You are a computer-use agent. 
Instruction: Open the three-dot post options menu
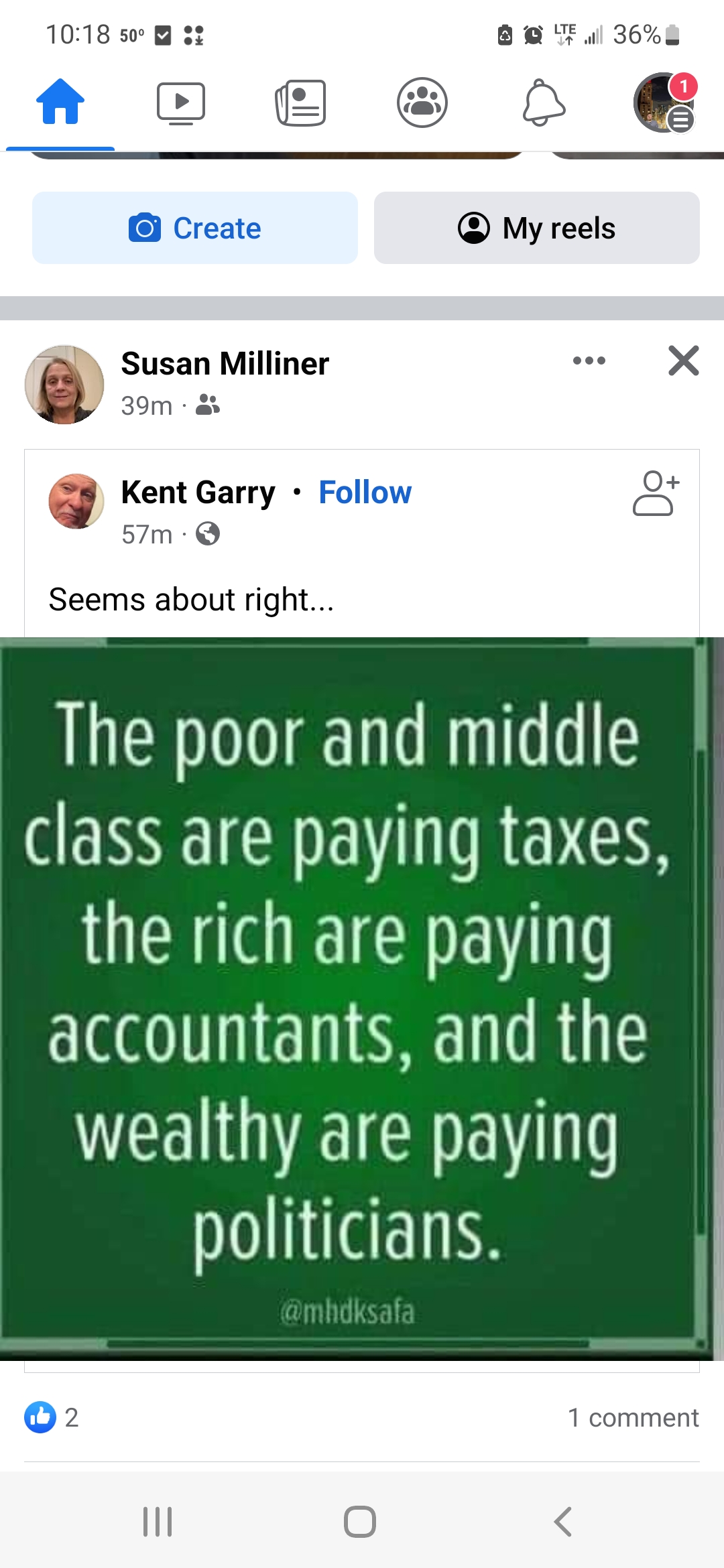[589, 361]
